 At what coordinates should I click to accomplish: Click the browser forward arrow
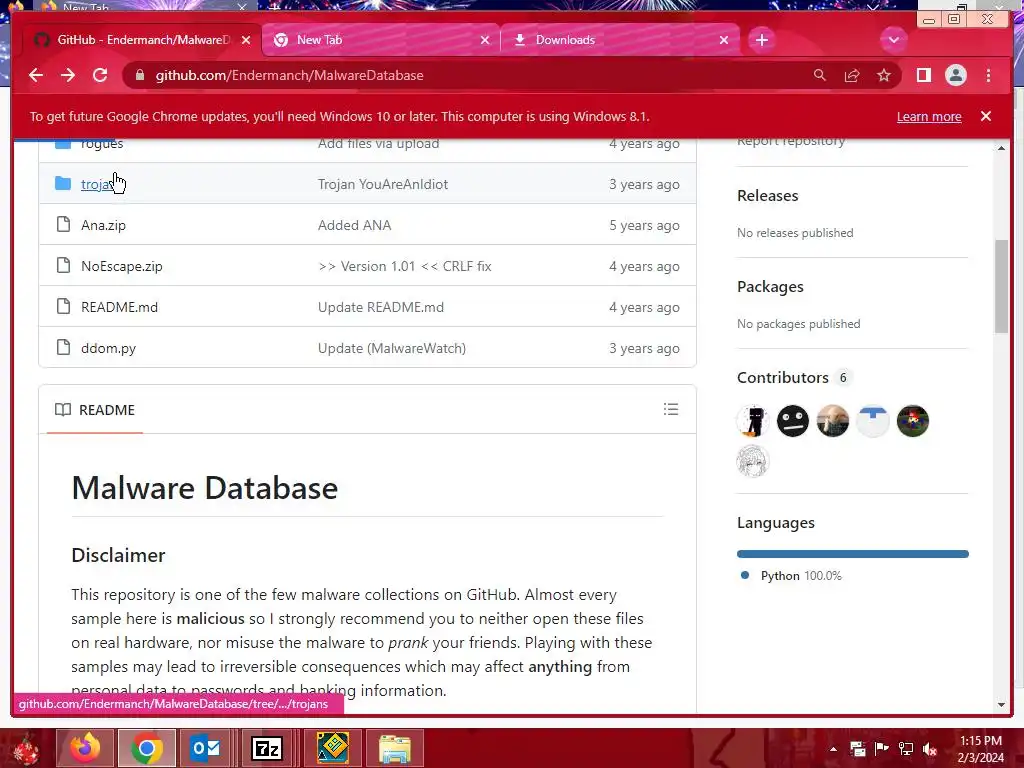[x=68, y=75]
